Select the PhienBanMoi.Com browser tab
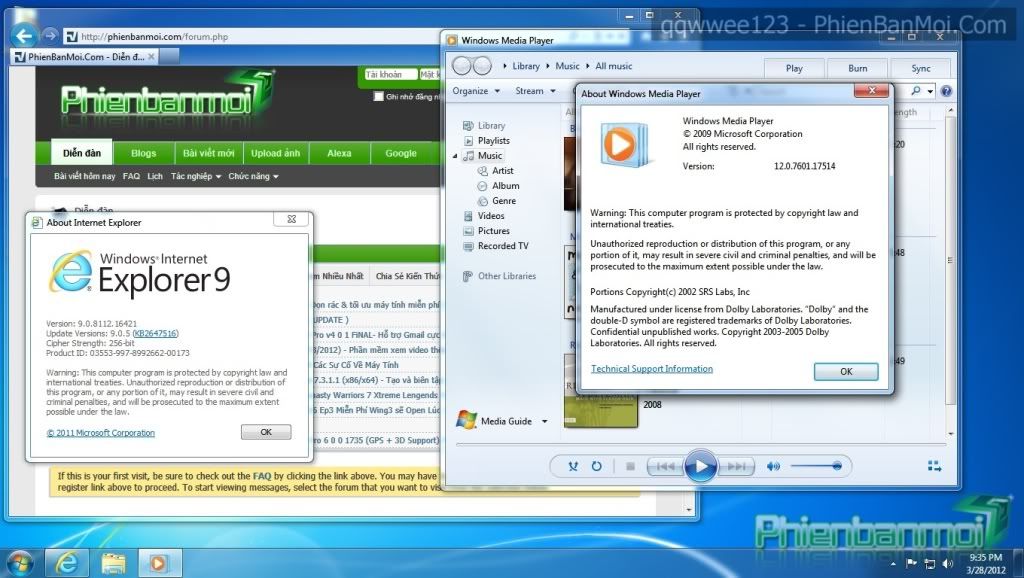The height and width of the screenshot is (578, 1024). pyautogui.click(x=85, y=57)
